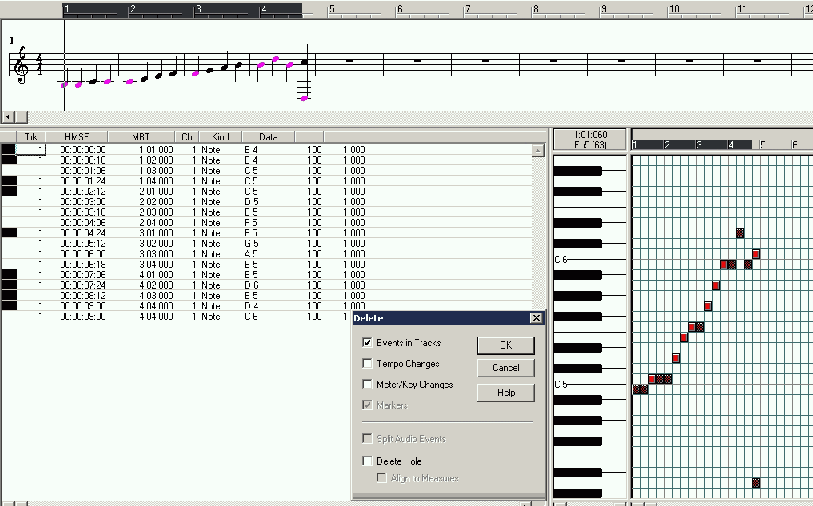Check the Meter/Key Changes option
Screen dimensions: 813x506
click(368, 385)
